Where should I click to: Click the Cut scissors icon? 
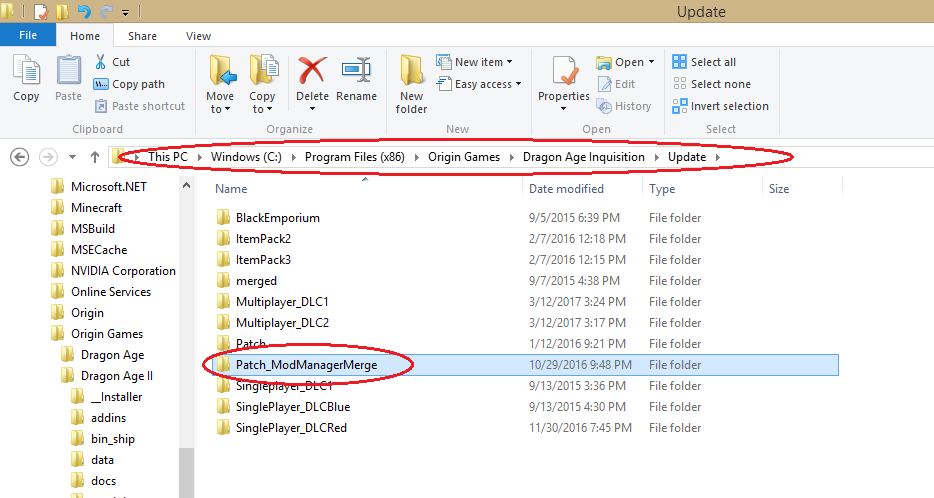pos(100,62)
